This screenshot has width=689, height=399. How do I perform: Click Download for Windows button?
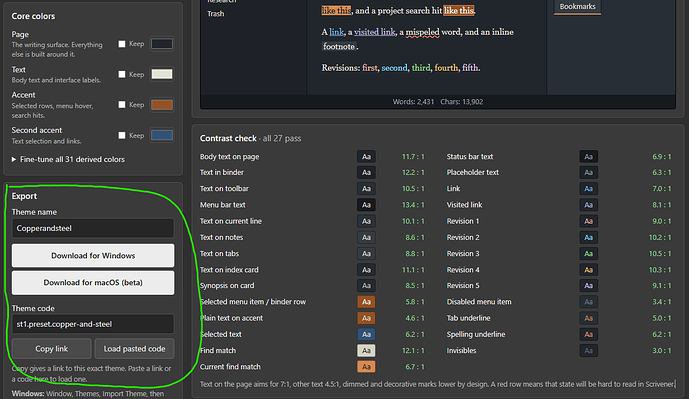pos(93,255)
